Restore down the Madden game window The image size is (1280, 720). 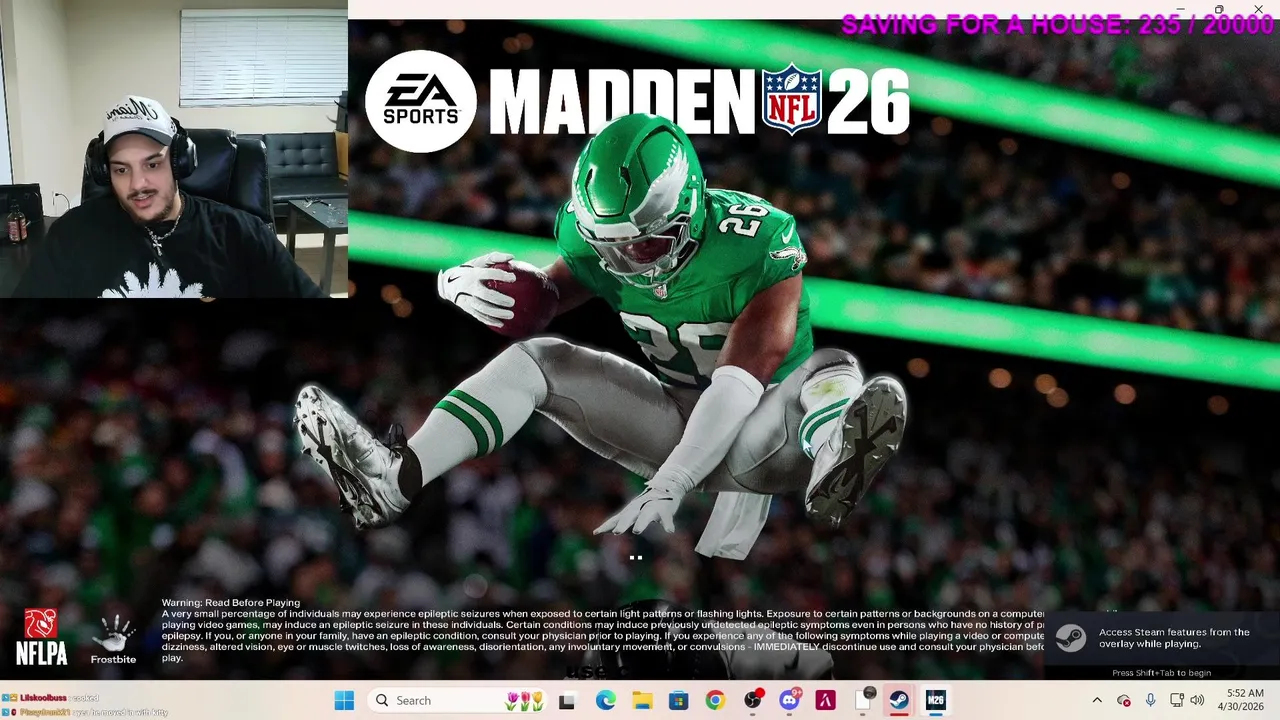(1219, 9)
